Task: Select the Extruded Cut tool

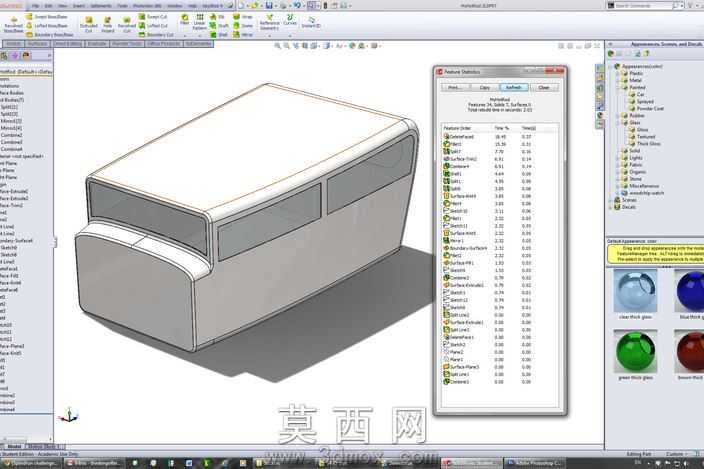Action: point(88,24)
